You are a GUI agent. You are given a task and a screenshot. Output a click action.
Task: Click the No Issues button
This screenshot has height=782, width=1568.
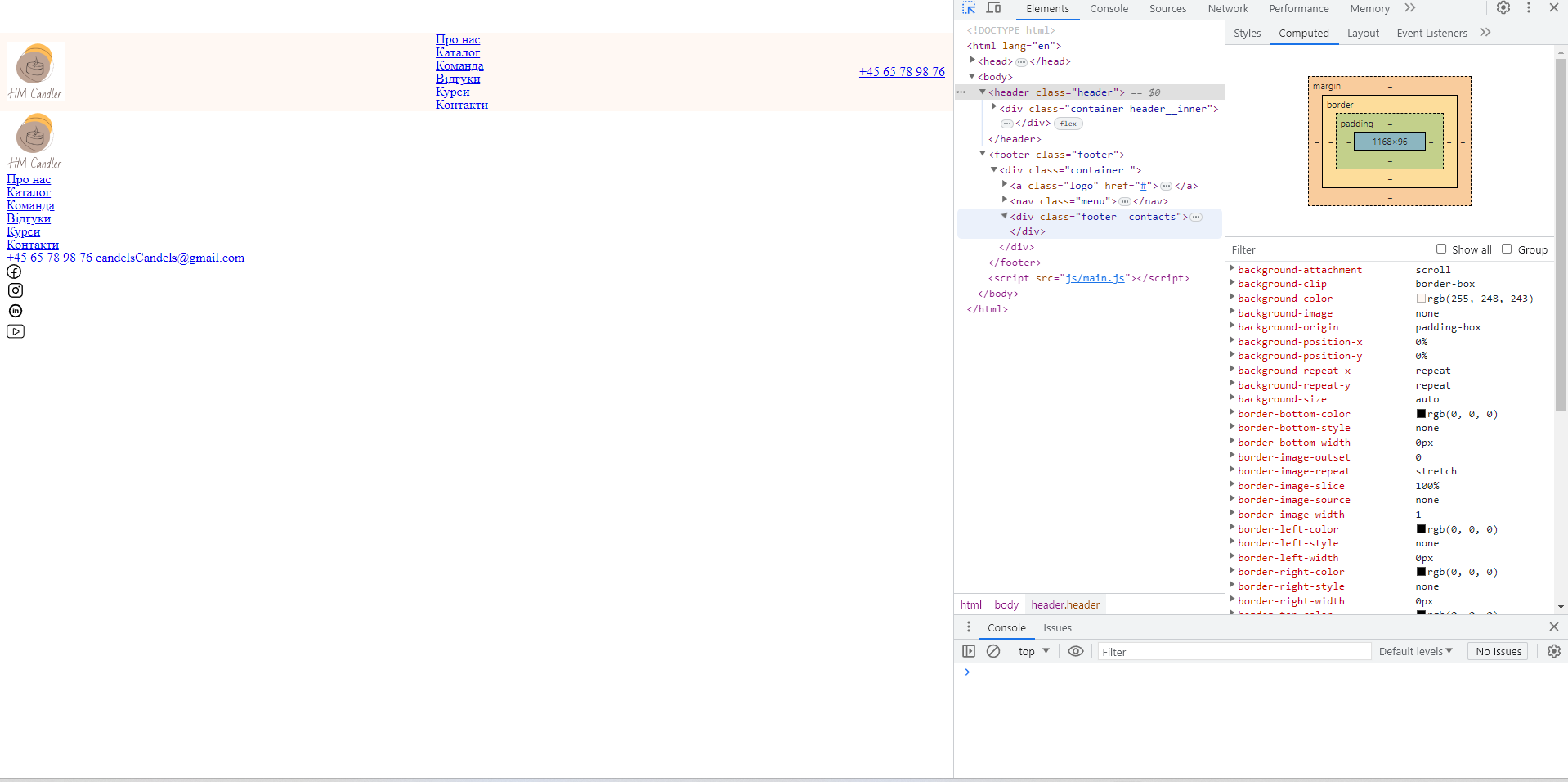1499,651
